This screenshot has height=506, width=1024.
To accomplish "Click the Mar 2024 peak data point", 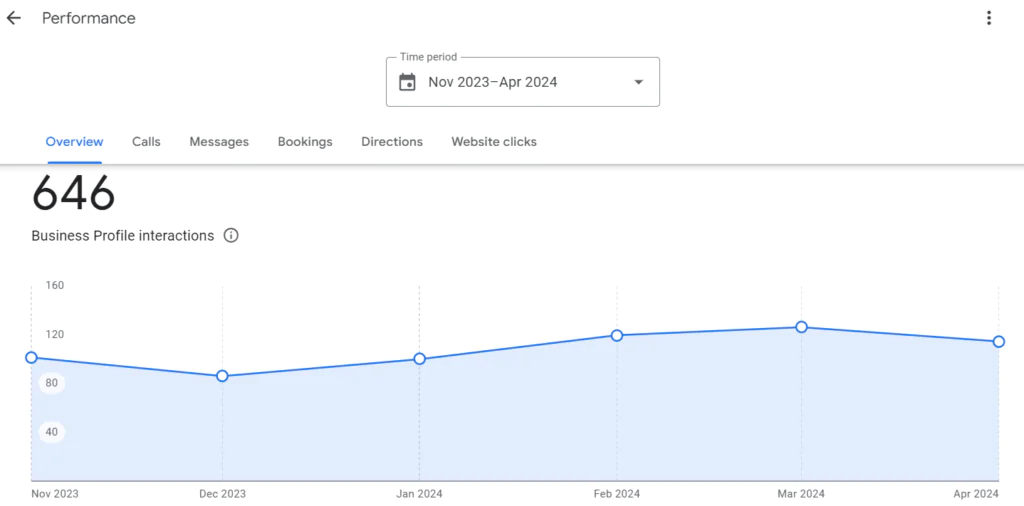I will pyautogui.click(x=801, y=327).
